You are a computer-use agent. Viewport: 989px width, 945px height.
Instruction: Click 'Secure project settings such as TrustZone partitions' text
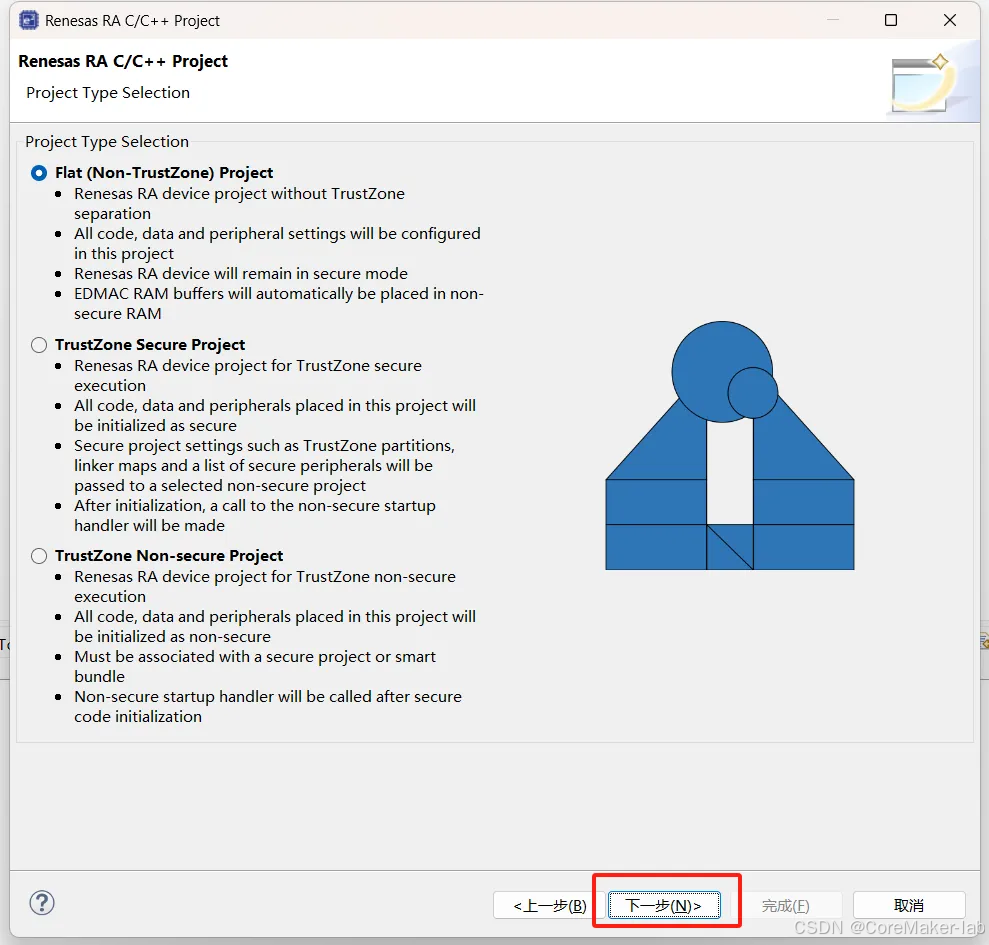[264, 466]
